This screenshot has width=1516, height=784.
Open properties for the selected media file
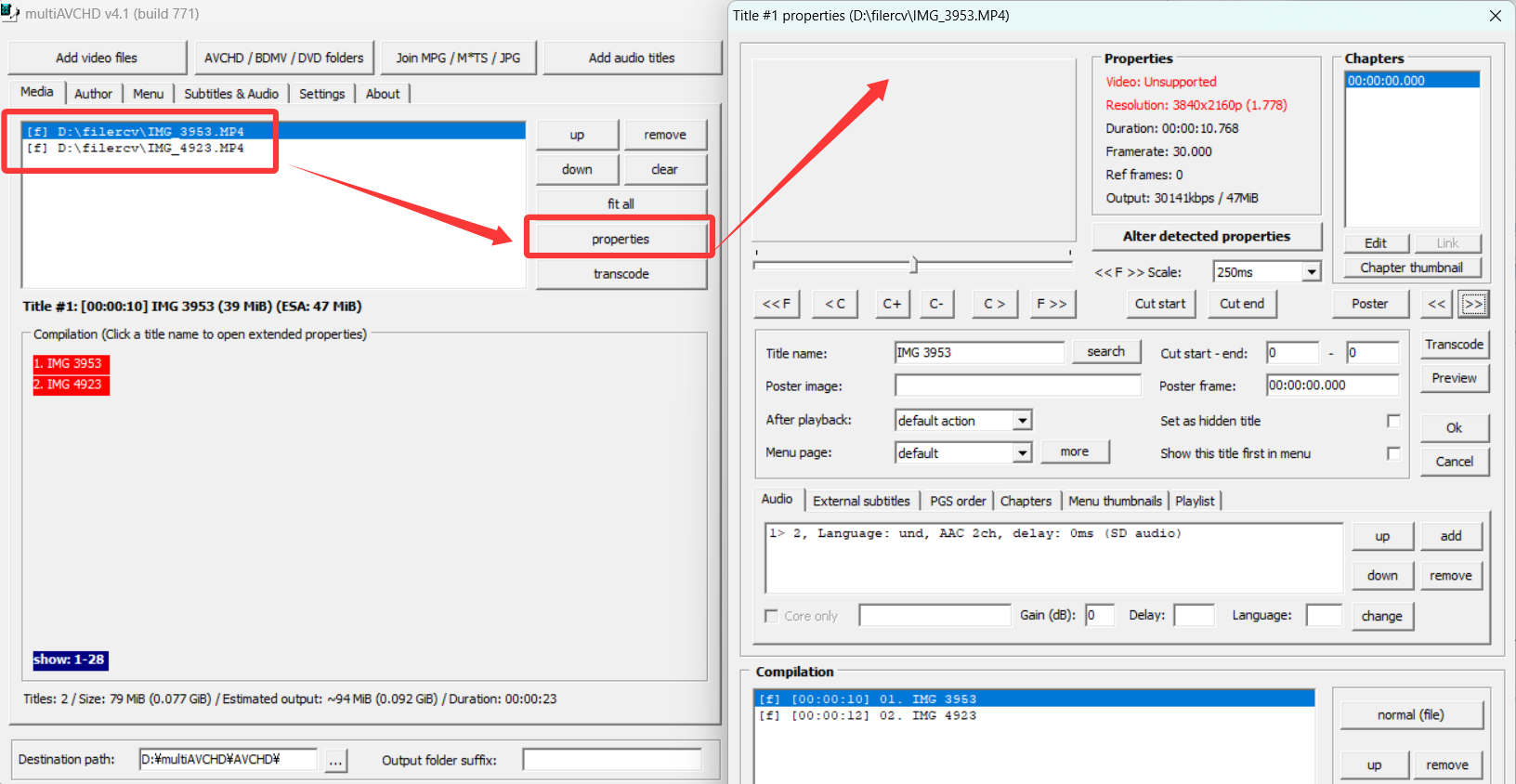(x=621, y=239)
